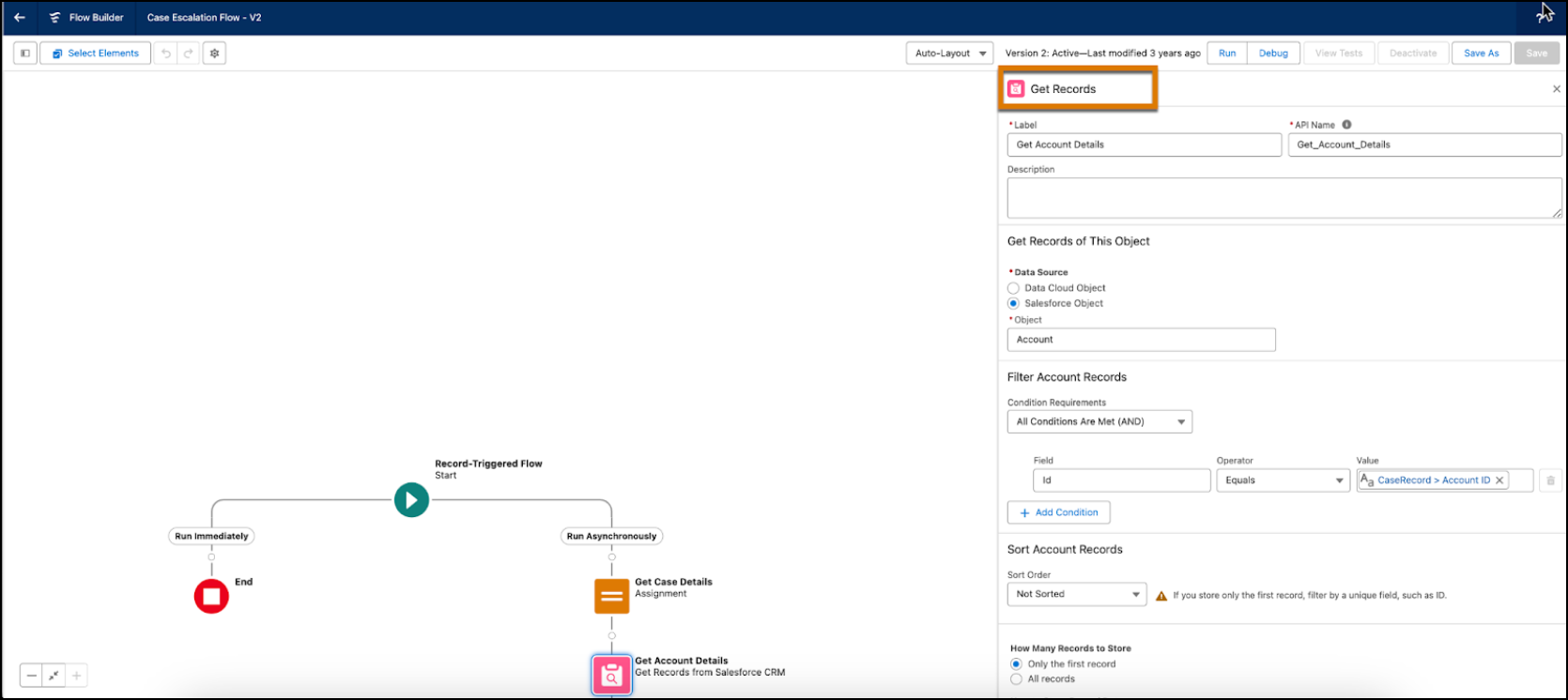The image size is (1568, 700).
Task: Click the Run Immediately path label
Action: (211, 537)
